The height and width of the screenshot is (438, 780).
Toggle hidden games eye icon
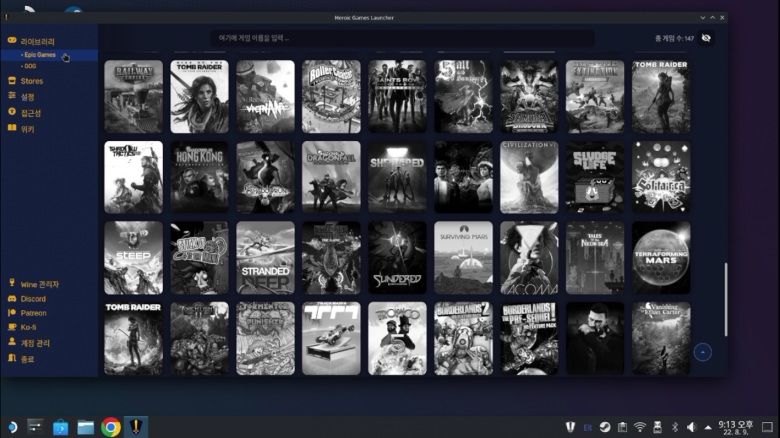[x=706, y=38]
